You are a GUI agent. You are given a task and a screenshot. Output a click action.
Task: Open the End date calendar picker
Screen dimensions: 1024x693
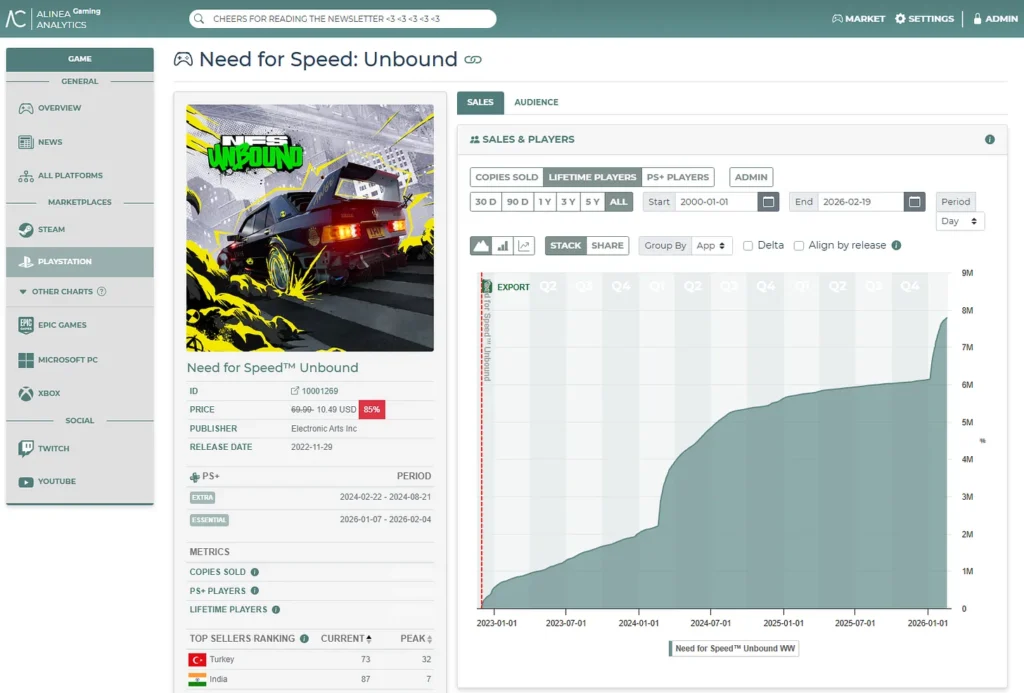[914, 202]
